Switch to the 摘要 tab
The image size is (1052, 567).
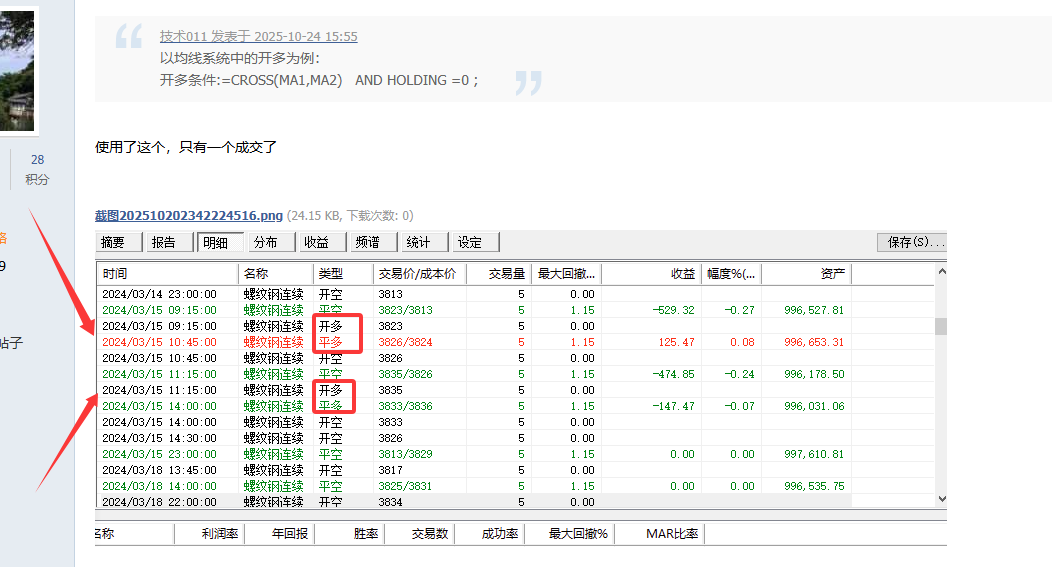coord(119,242)
